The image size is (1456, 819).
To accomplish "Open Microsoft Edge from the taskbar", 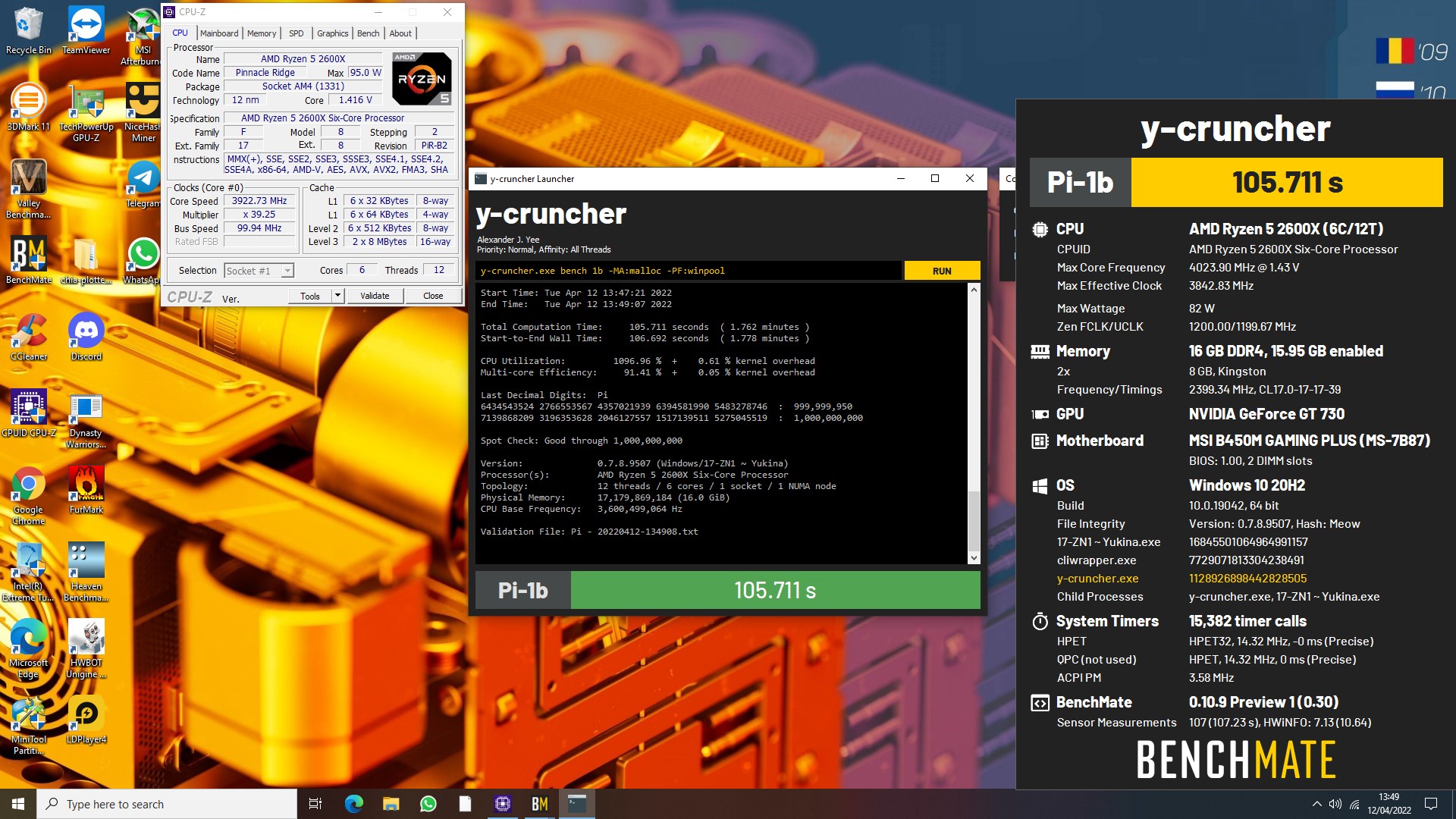I will [x=353, y=804].
